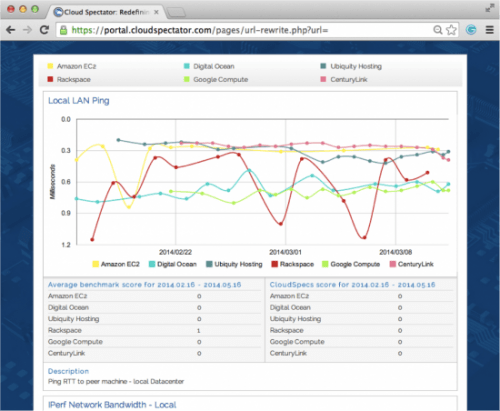Toggle Ubiquity Hosting series in chart legend

tap(234, 264)
